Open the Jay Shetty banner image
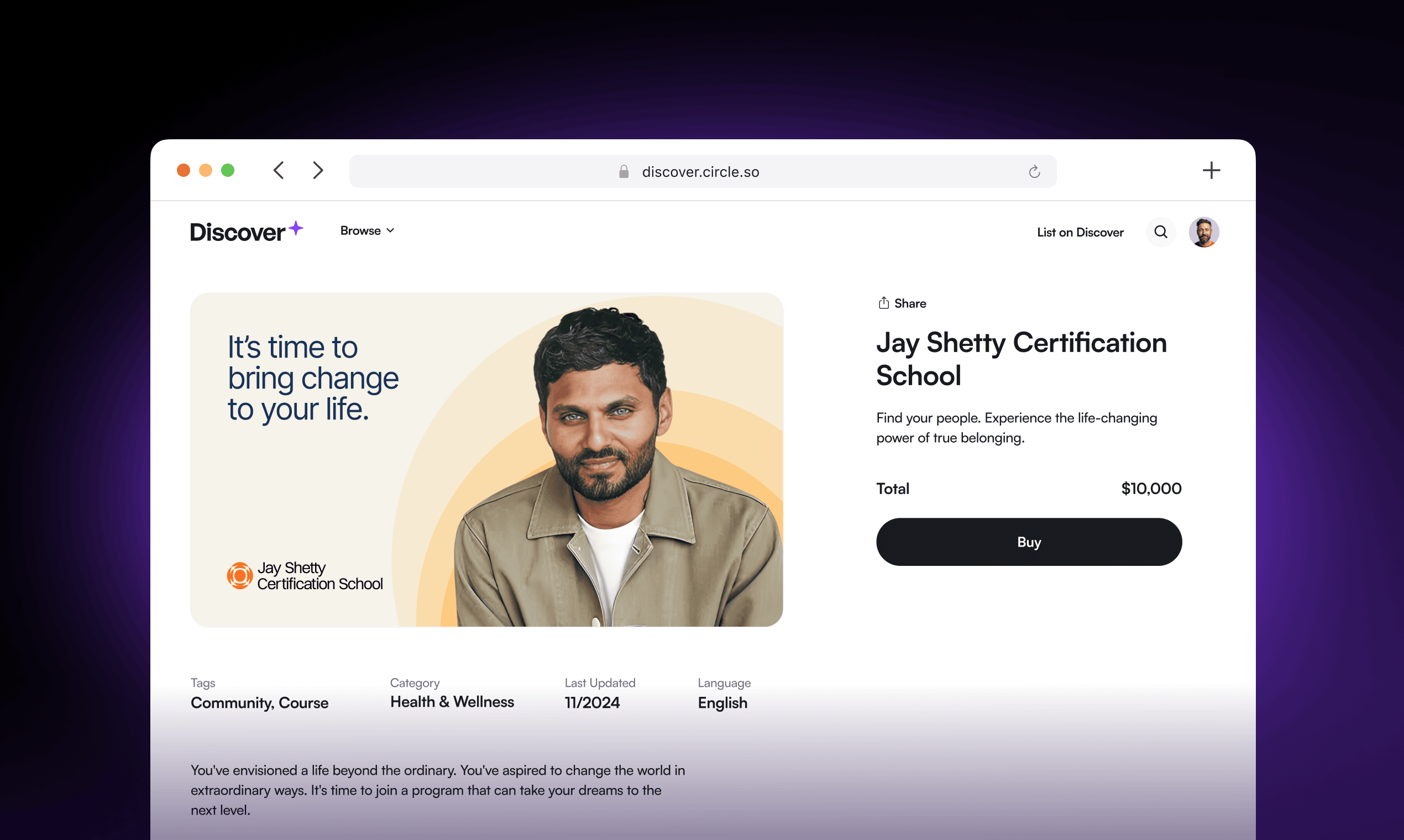This screenshot has height=840, width=1404. click(x=486, y=459)
